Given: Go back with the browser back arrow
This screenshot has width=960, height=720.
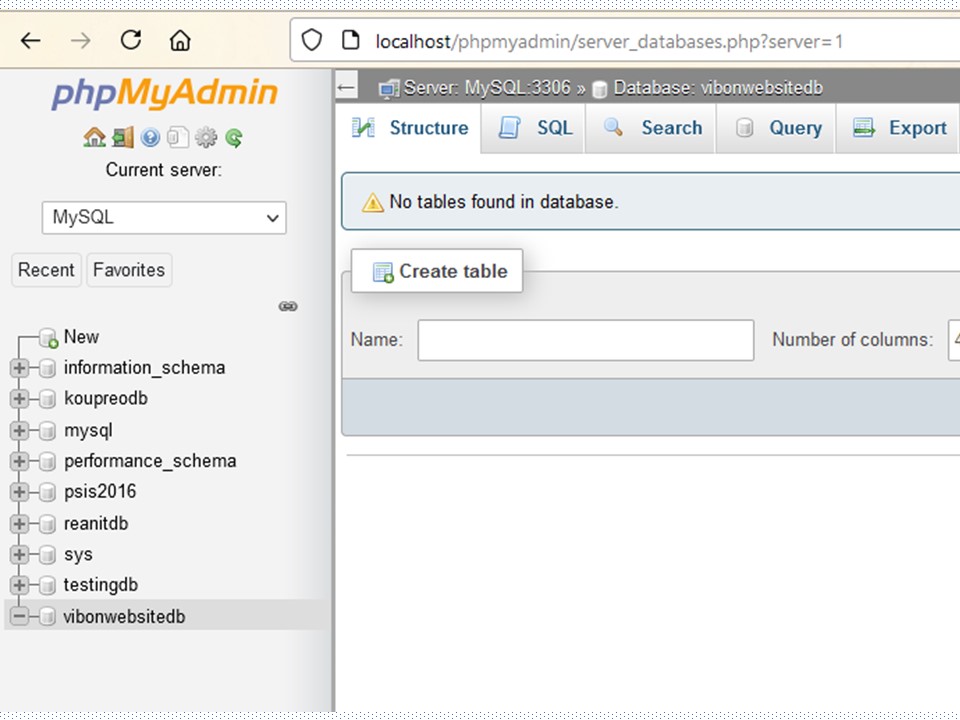Looking at the screenshot, I should click(30, 41).
